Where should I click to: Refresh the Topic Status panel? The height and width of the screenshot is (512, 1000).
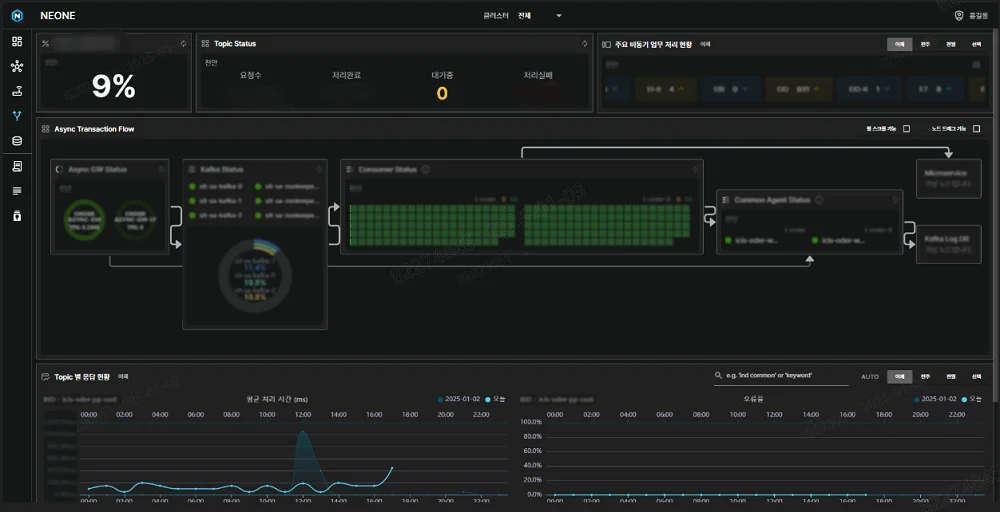tap(584, 44)
